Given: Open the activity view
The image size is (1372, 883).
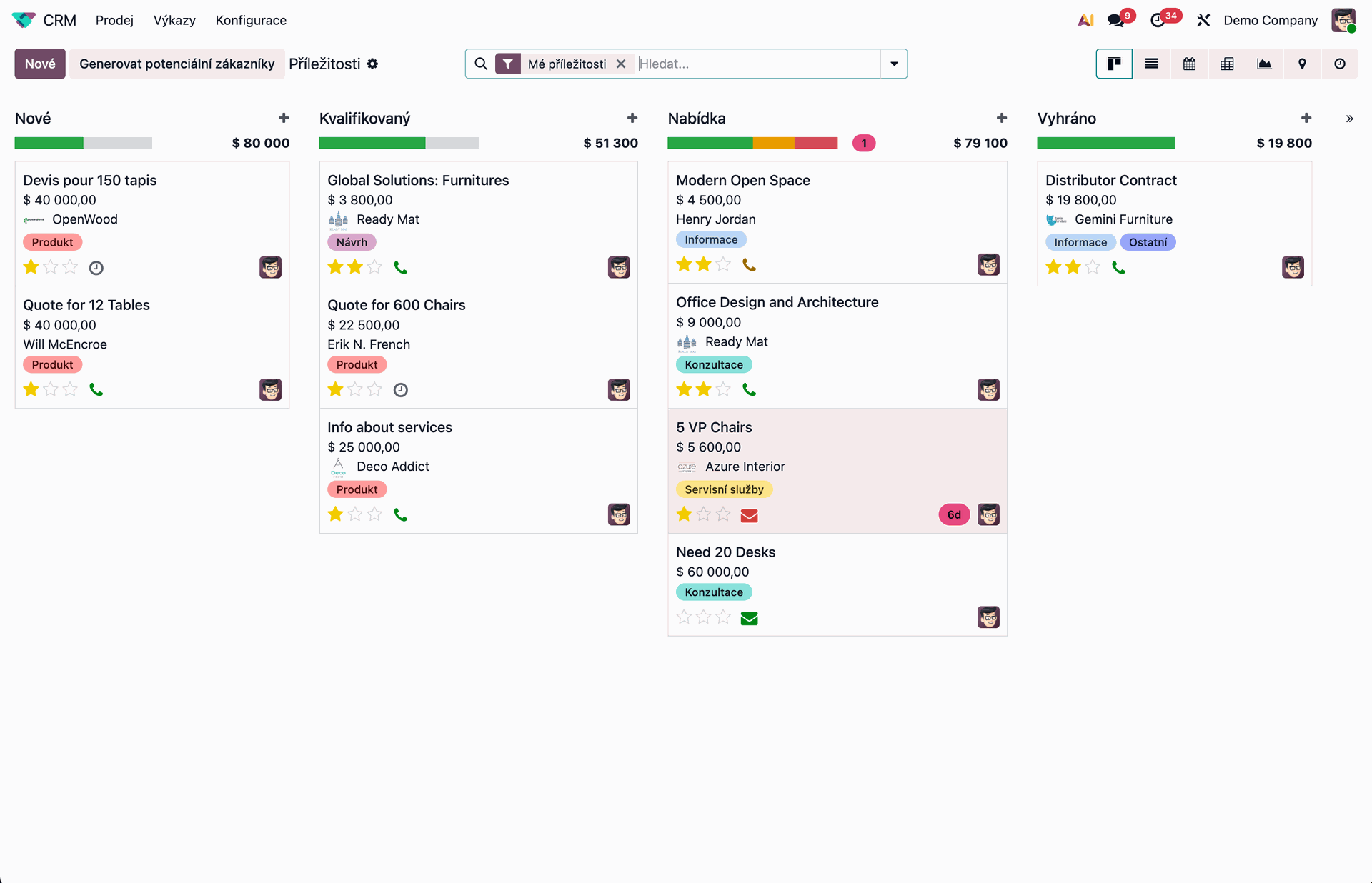Looking at the screenshot, I should click(x=1340, y=64).
